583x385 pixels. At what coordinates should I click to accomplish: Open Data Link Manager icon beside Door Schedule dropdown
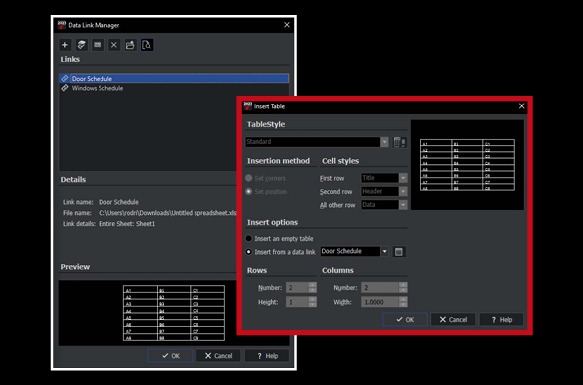click(399, 252)
